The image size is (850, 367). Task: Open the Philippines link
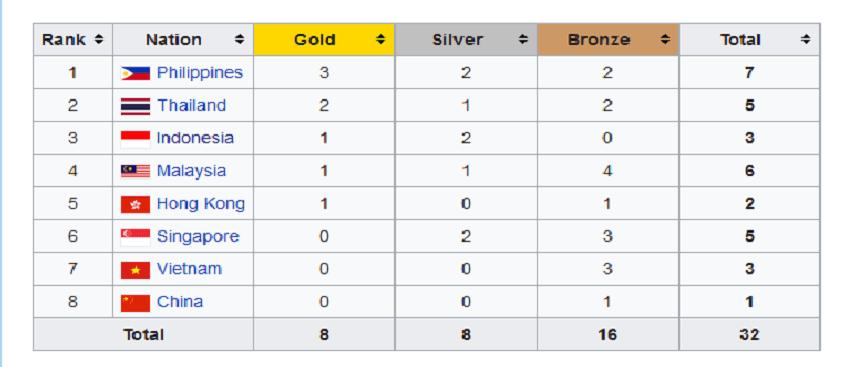click(199, 73)
